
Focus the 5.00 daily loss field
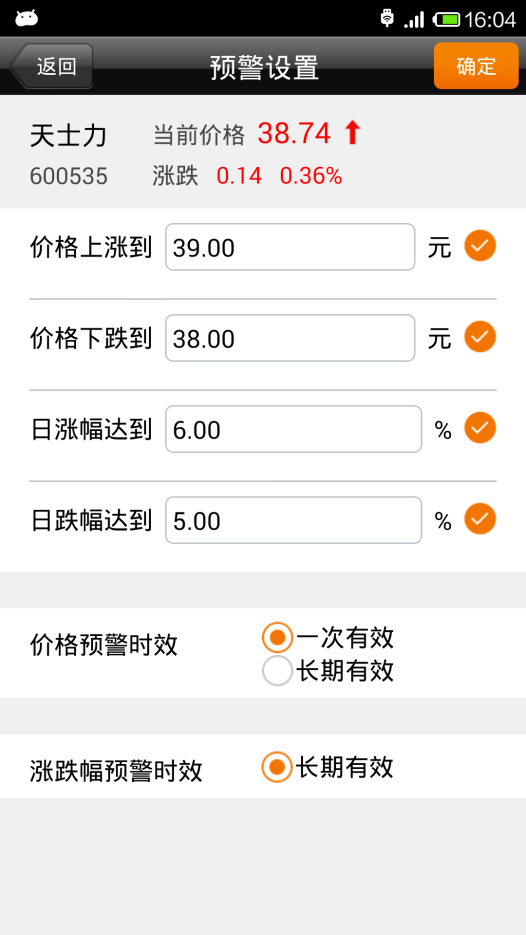(293, 520)
